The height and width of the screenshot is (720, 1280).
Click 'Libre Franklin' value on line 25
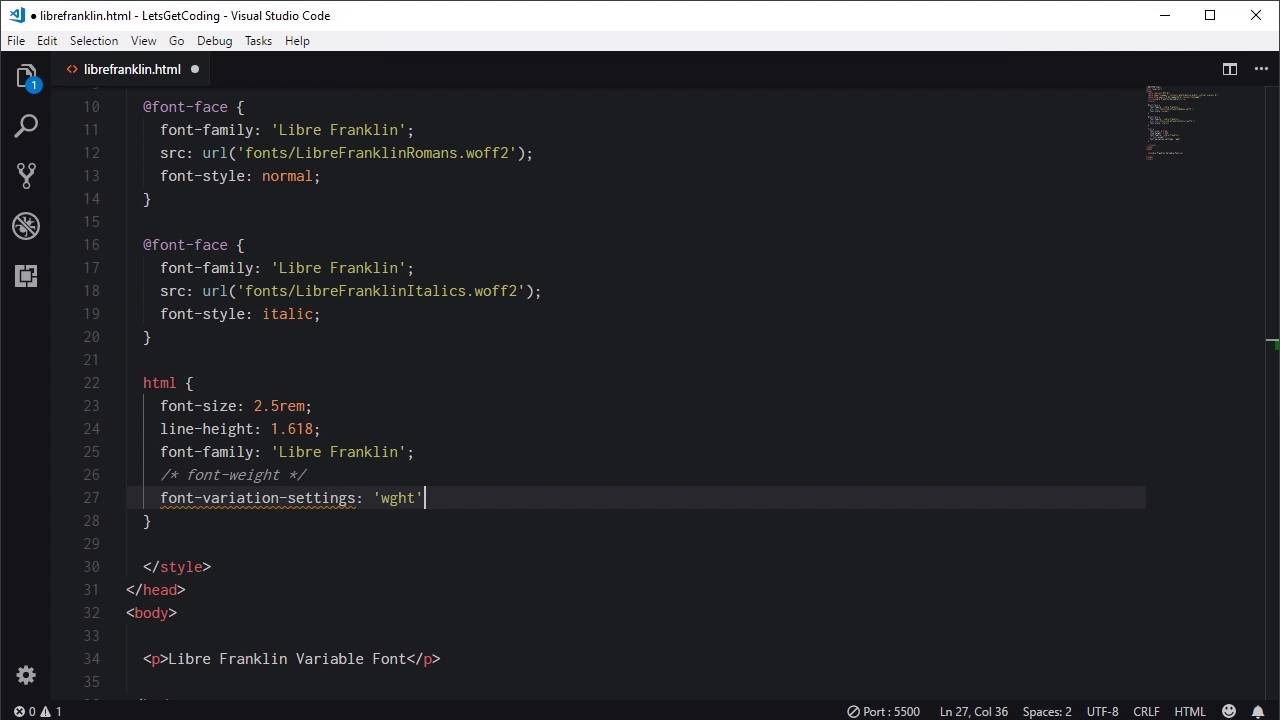(338, 452)
